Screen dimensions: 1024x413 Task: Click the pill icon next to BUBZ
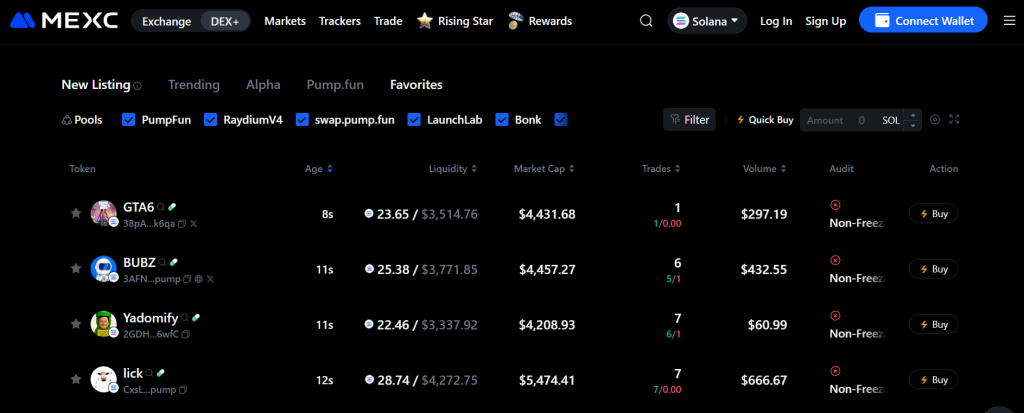click(x=174, y=263)
